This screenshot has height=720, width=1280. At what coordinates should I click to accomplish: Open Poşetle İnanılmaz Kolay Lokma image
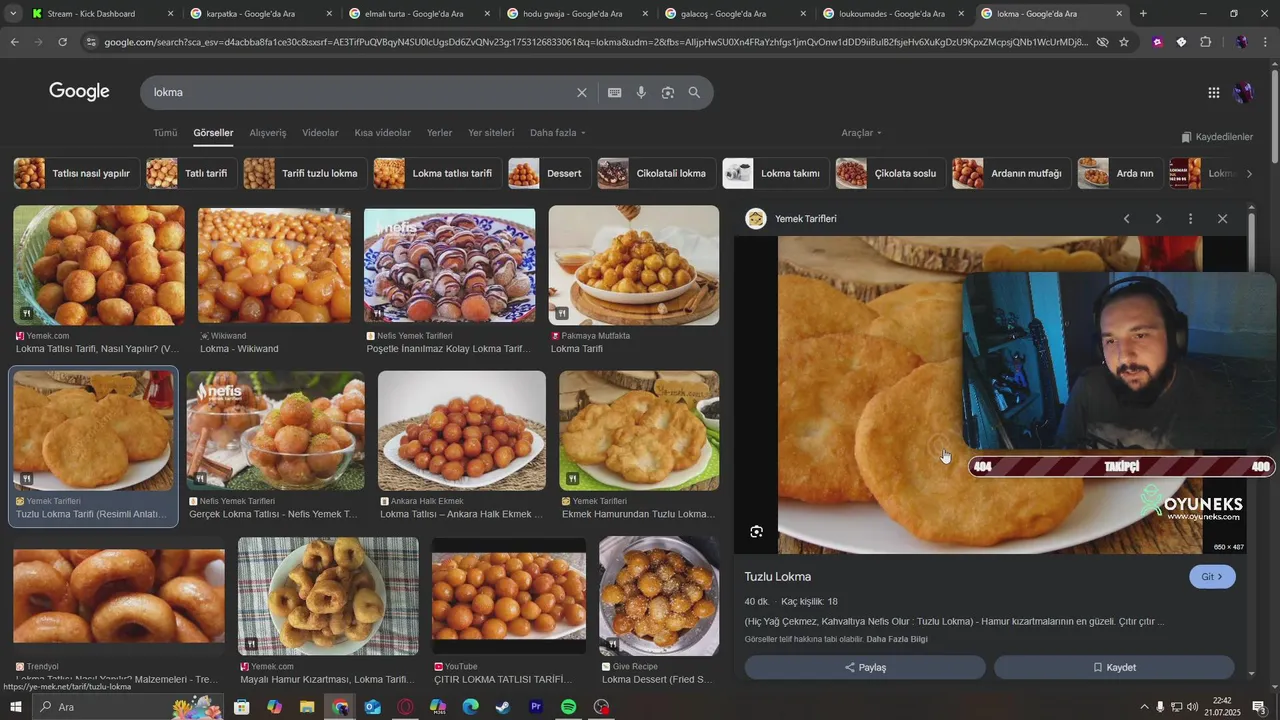[449, 266]
